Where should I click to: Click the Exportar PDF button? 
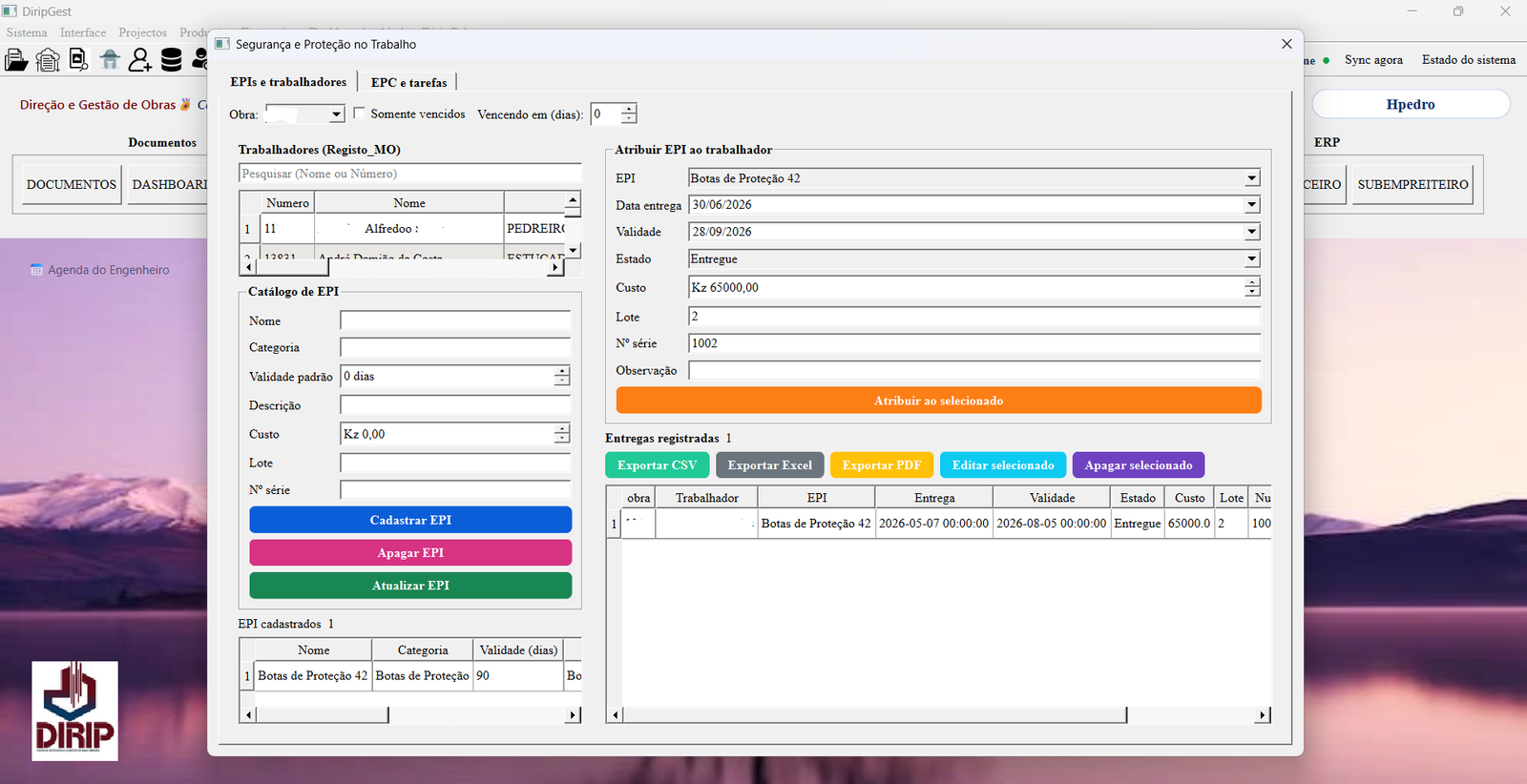881,465
